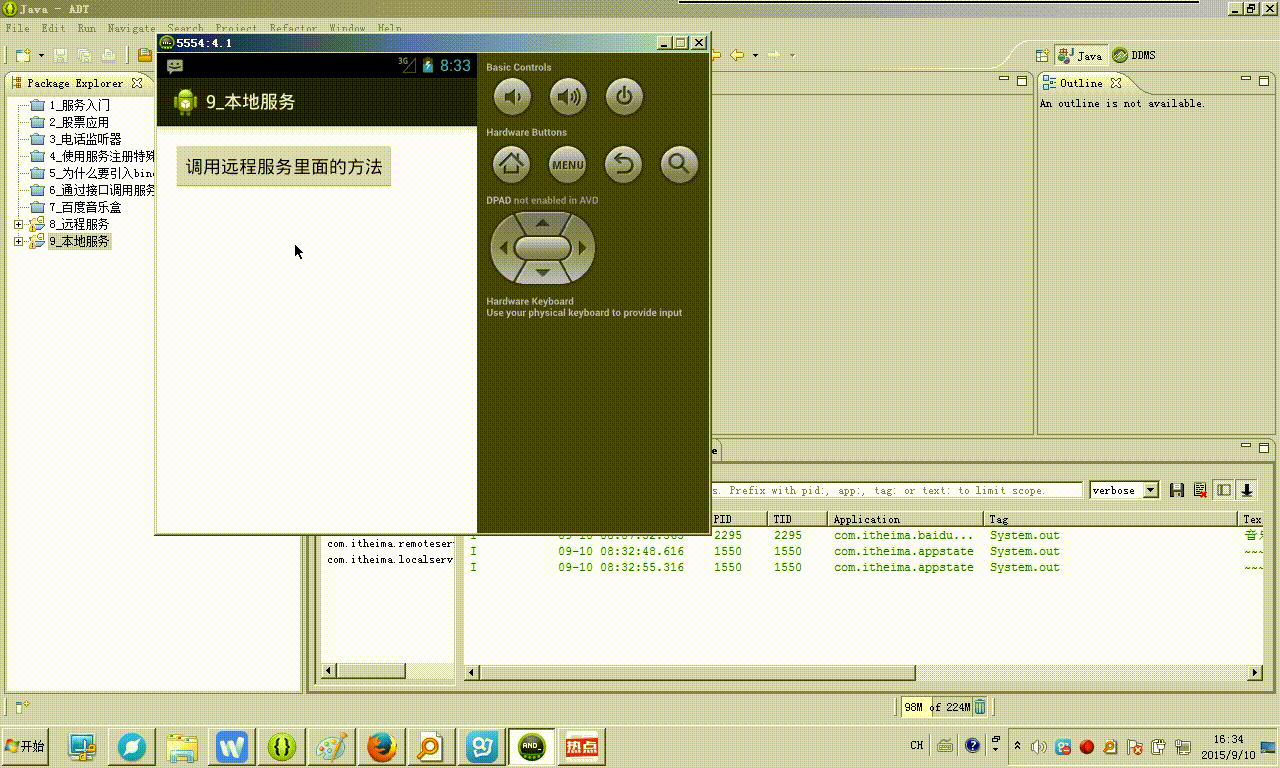Image resolution: width=1280 pixels, height=768 pixels.
Task: Open the W application in taskbar
Action: [x=232, y=746]
